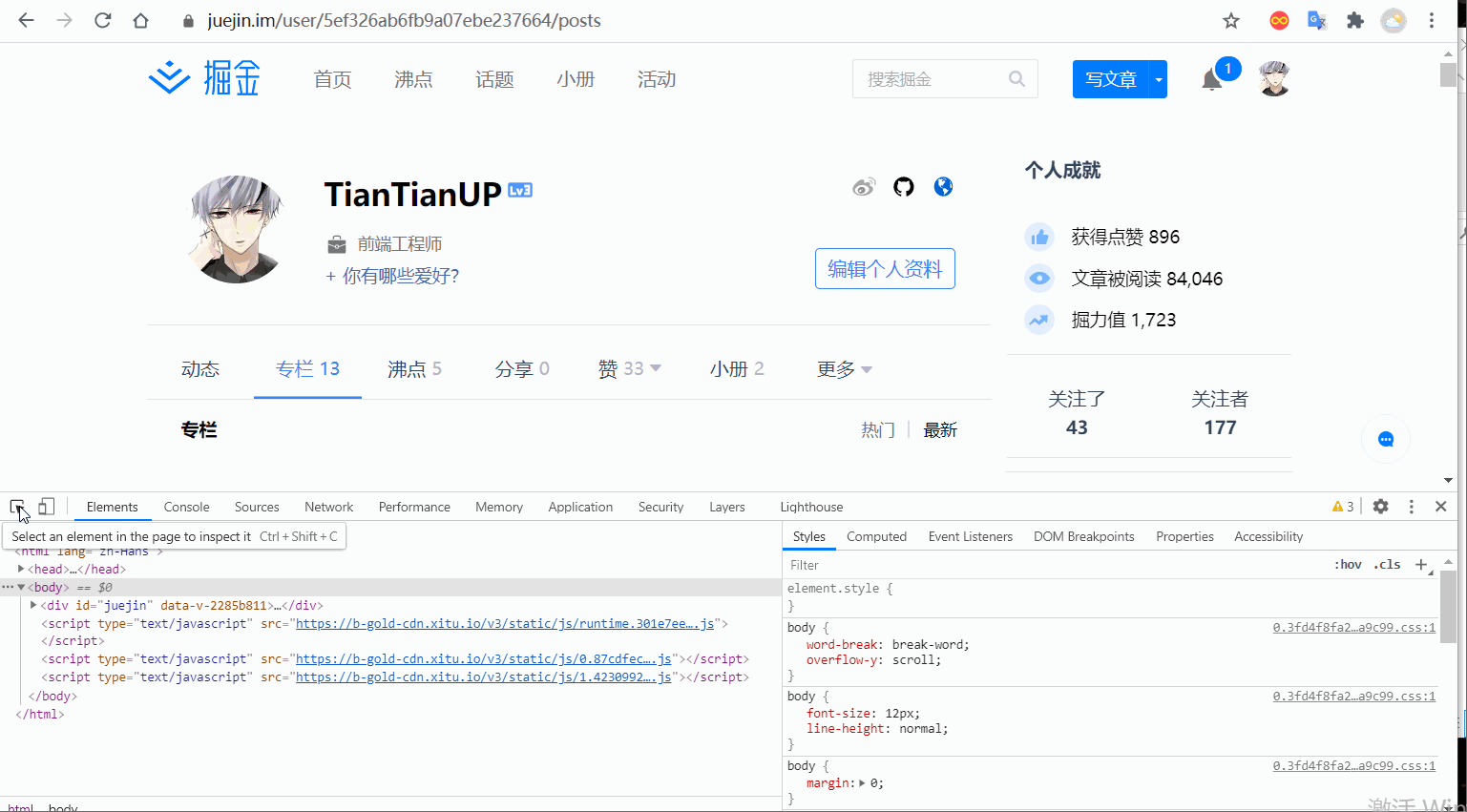Click the large profile avatar picture
This screenshot has width=1467, height=812.
[x=236, y=229]
